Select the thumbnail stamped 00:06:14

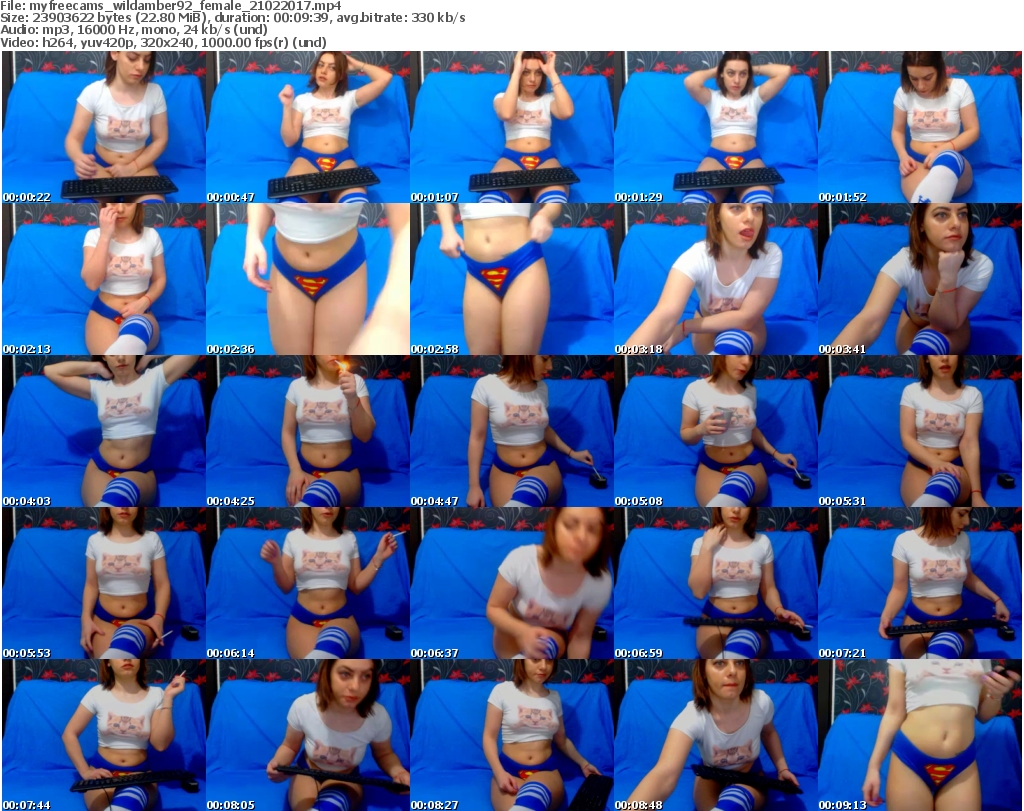(308, 583)
